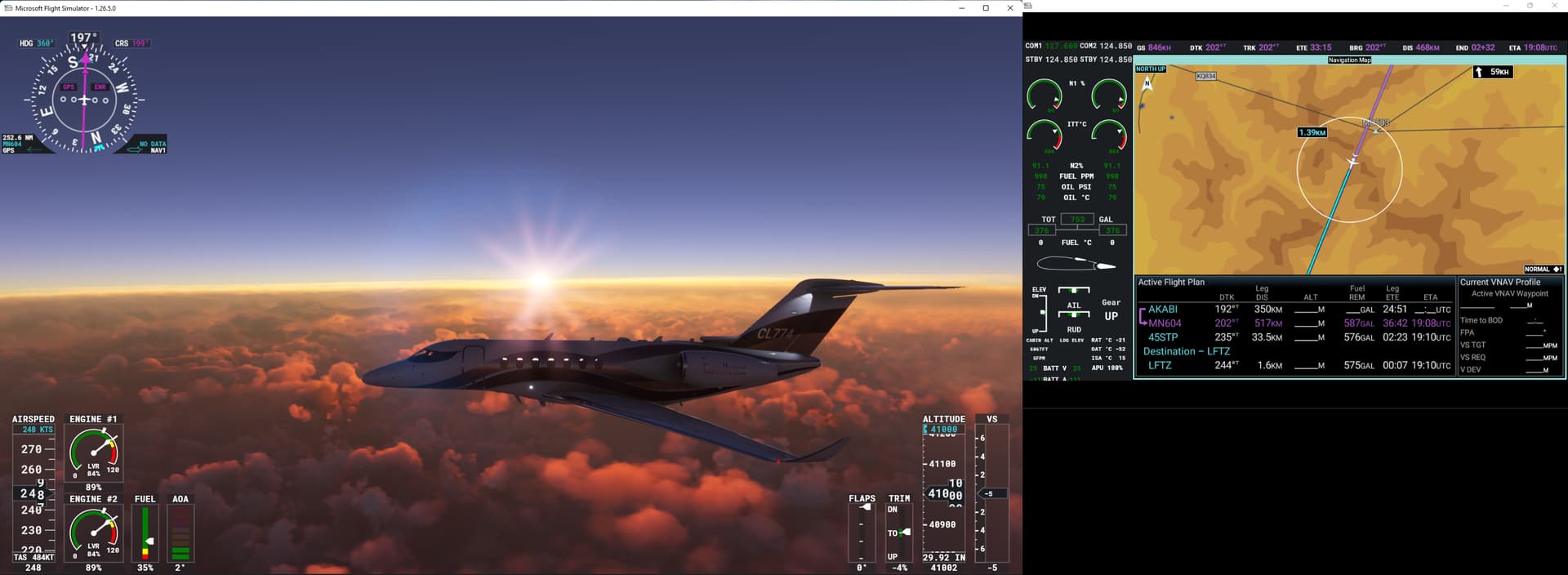The image size is (1568, 575).
Task: Click the ENR annunciation inside HSI
Action: point(100,87)
